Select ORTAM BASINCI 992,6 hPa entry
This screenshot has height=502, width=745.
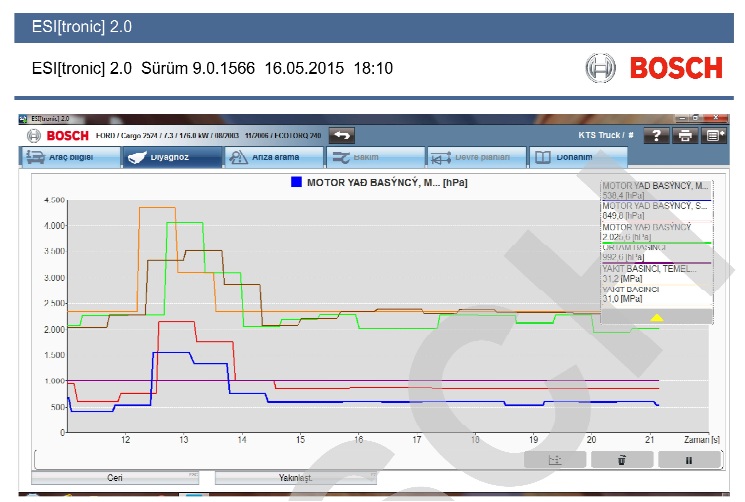coord(656,253)
